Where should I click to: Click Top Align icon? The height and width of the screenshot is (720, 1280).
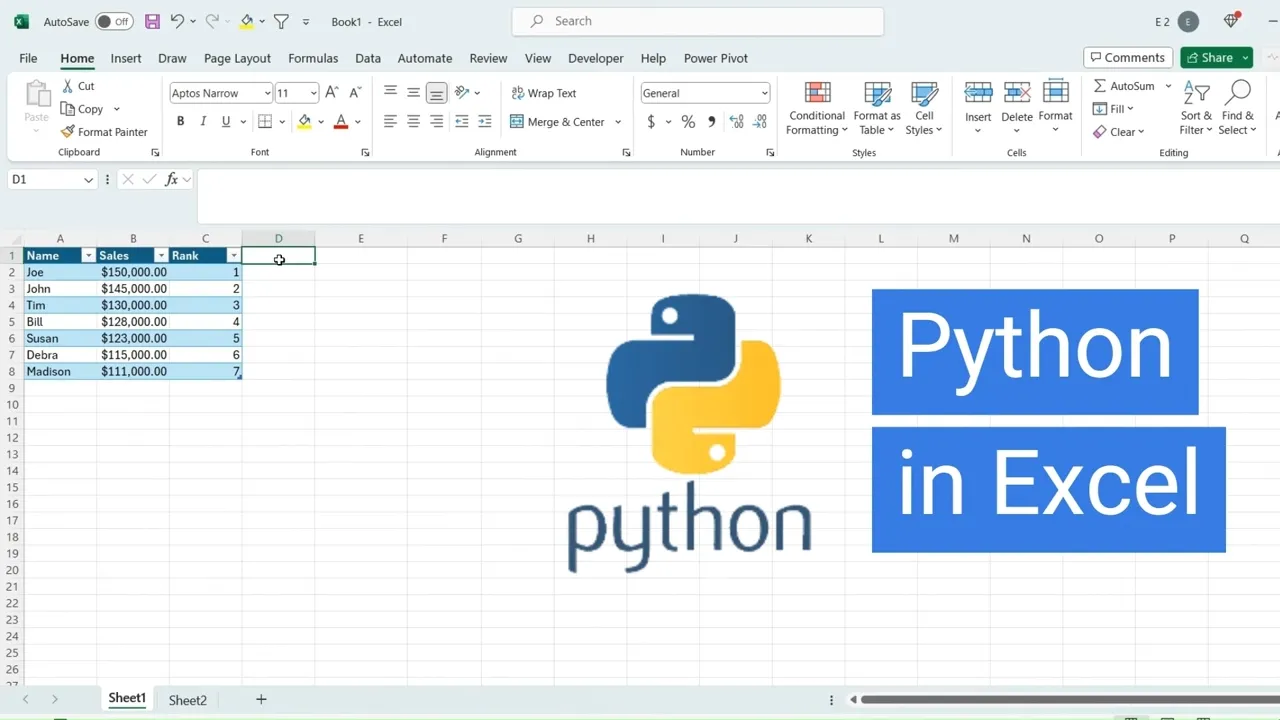point(390,93)
